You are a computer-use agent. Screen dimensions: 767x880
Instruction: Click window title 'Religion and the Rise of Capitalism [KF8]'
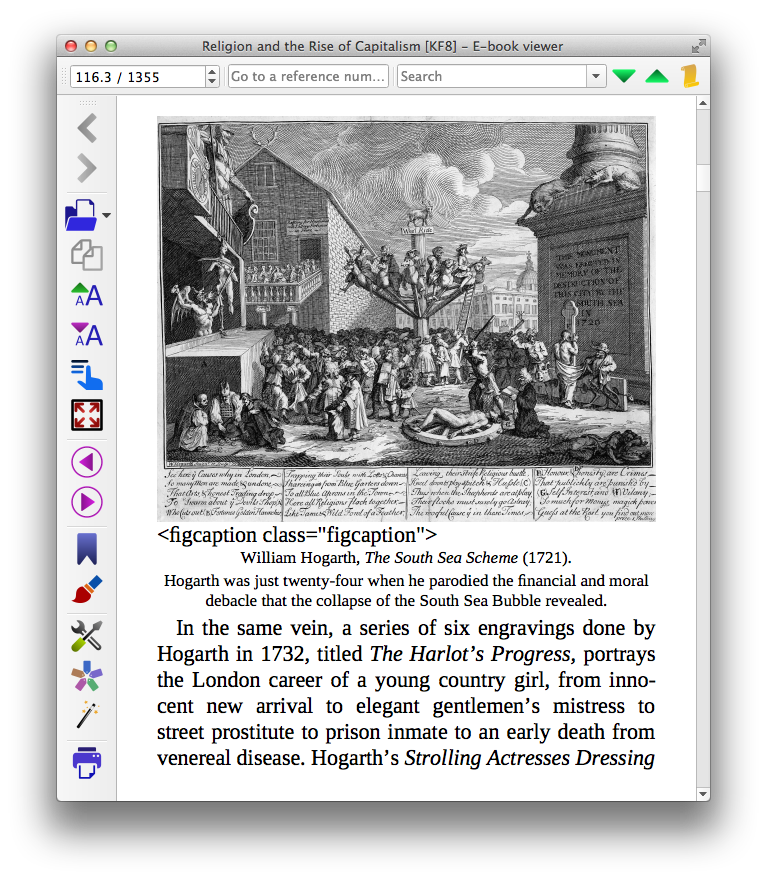[329, 46]
